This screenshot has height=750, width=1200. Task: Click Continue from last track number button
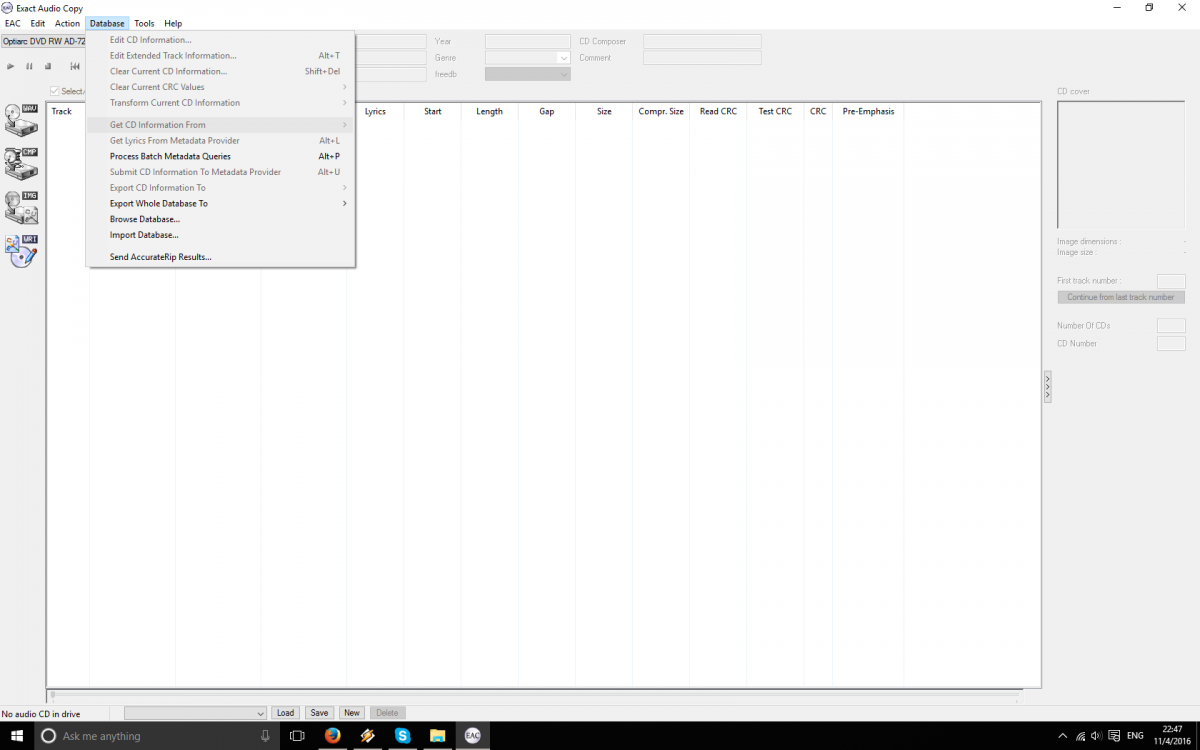point(1121,297)
